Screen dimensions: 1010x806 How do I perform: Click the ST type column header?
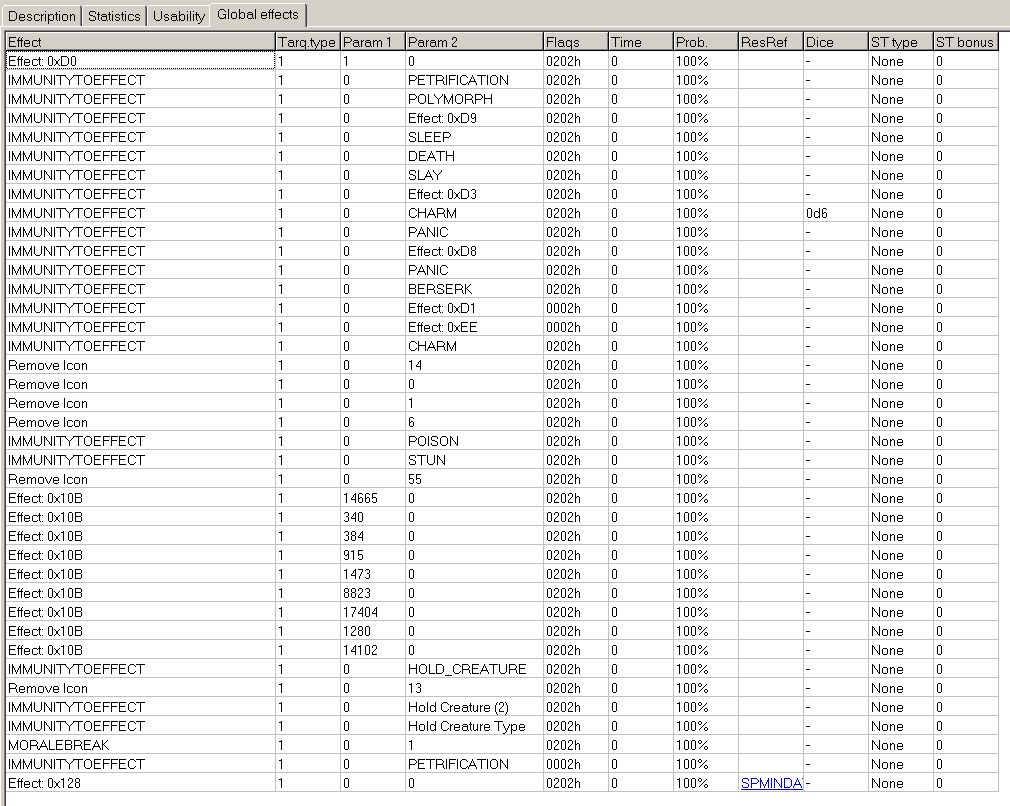(x=901, y=42)
